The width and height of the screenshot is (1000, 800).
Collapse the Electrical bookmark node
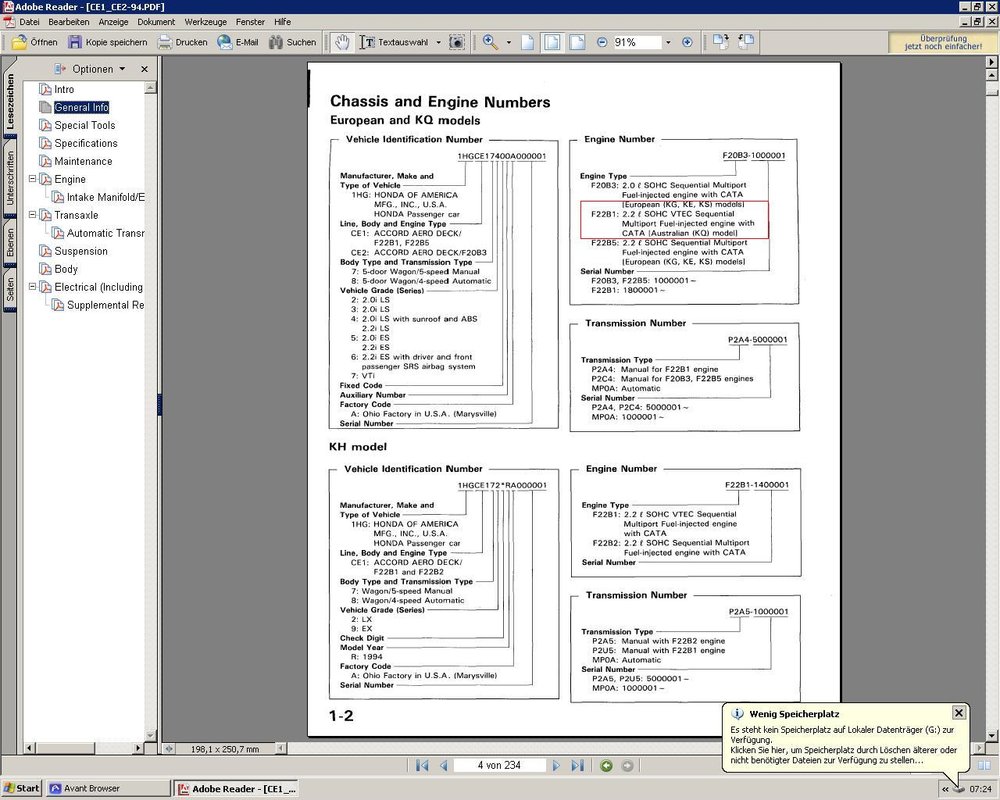coord(32,286)
